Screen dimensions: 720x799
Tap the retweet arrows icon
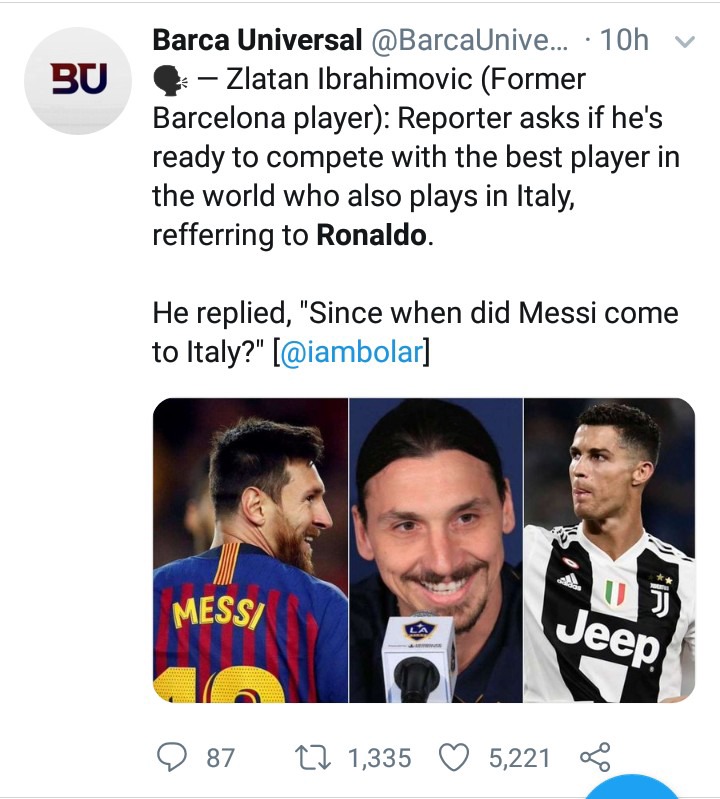(313, 757)
